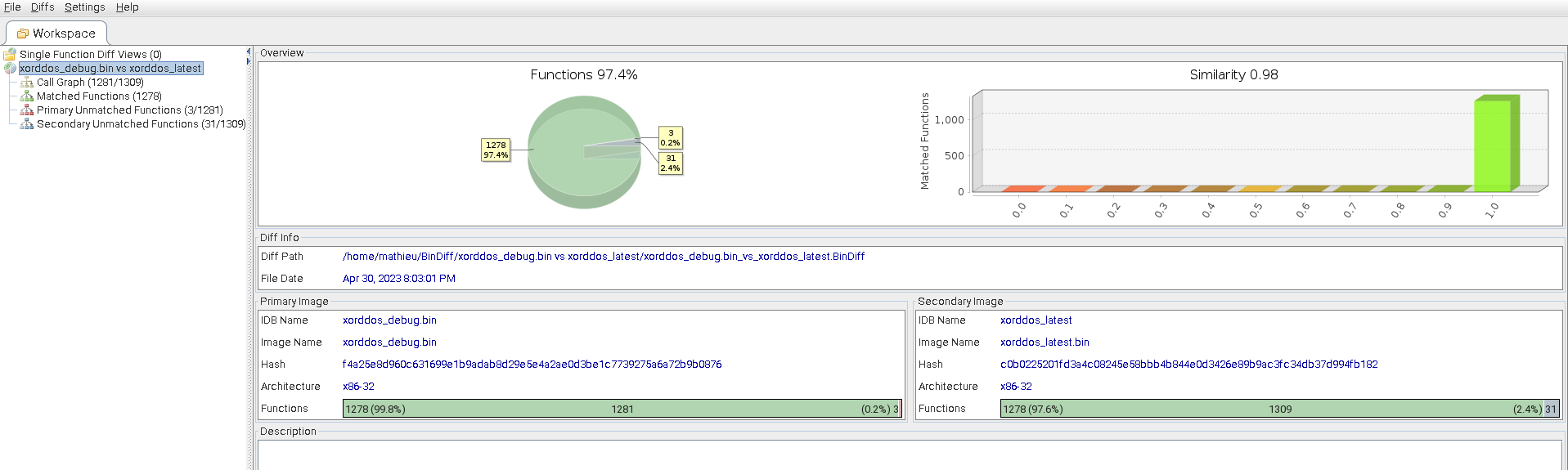This screenshot has width=1568, height=470.
Task: Open the Help menu
Action: [127, 7]
